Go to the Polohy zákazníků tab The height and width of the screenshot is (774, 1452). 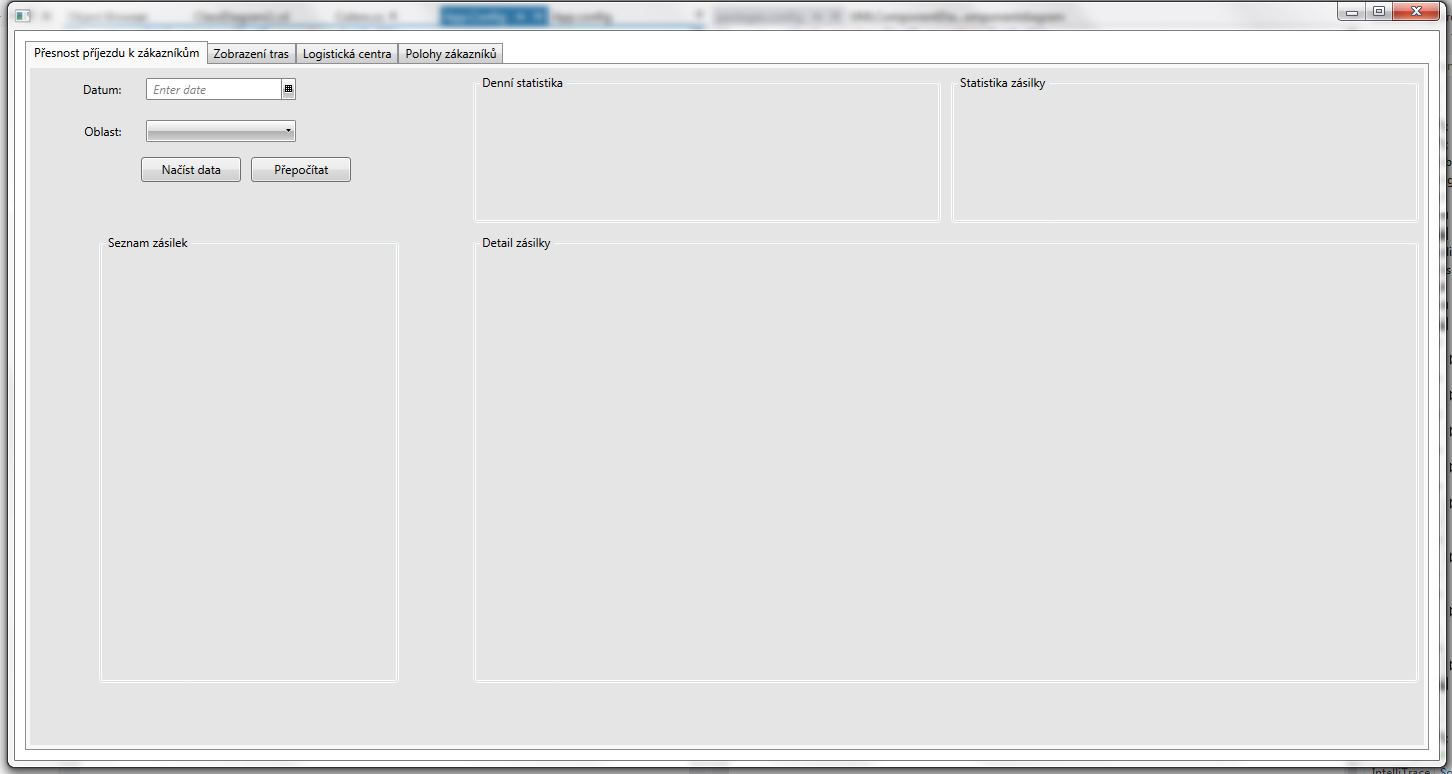click(x=451, y=54)
